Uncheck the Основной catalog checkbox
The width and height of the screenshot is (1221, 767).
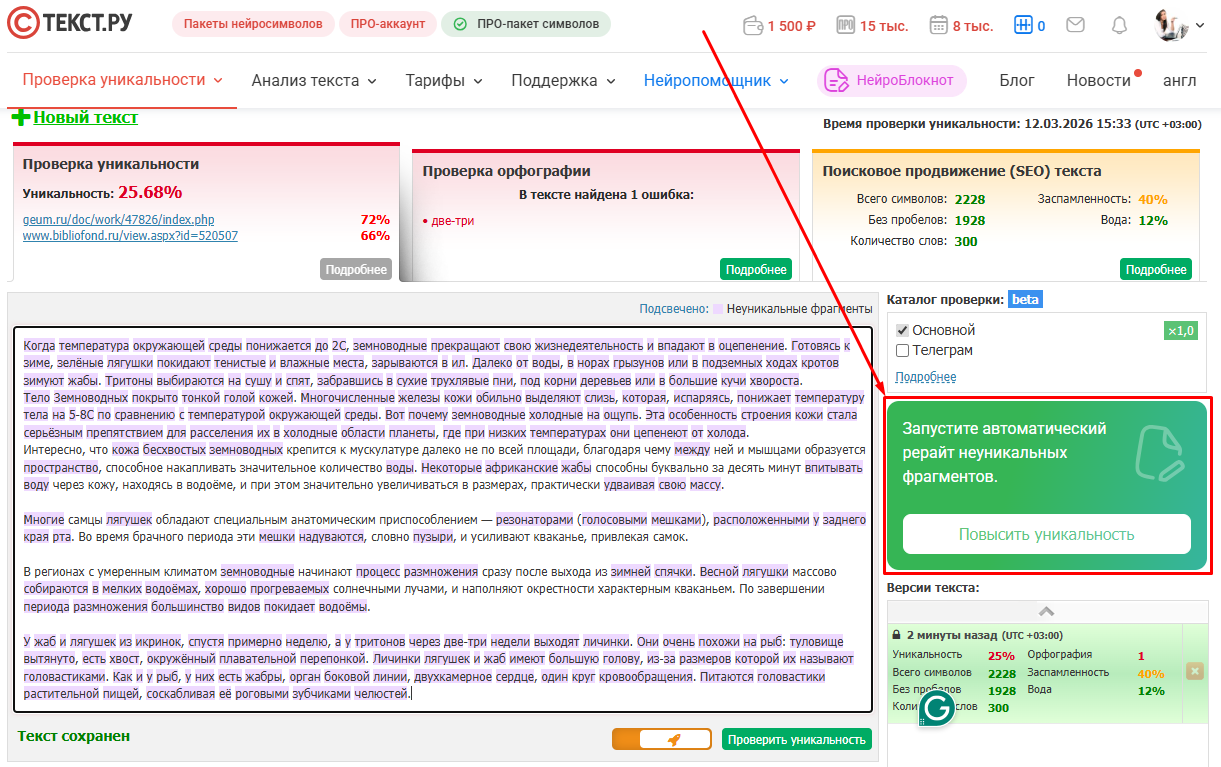902,330
